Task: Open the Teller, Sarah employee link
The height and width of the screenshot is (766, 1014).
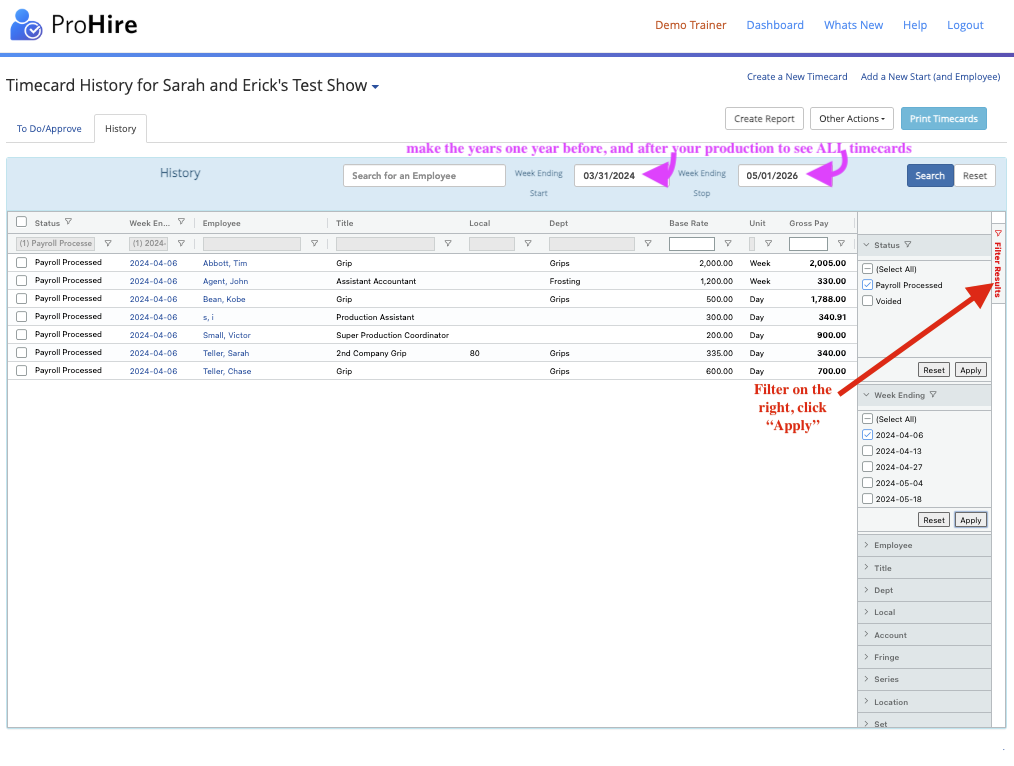Action: click(x=226, y=353)
